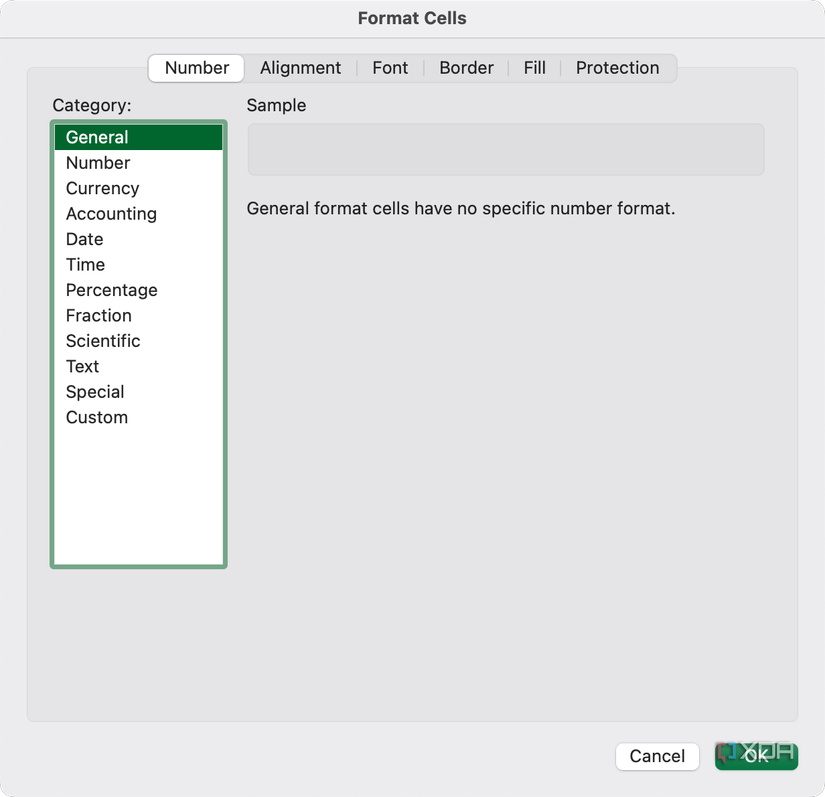Open the Fill tab
The image size is (825, 797).
tap(534, 68)
